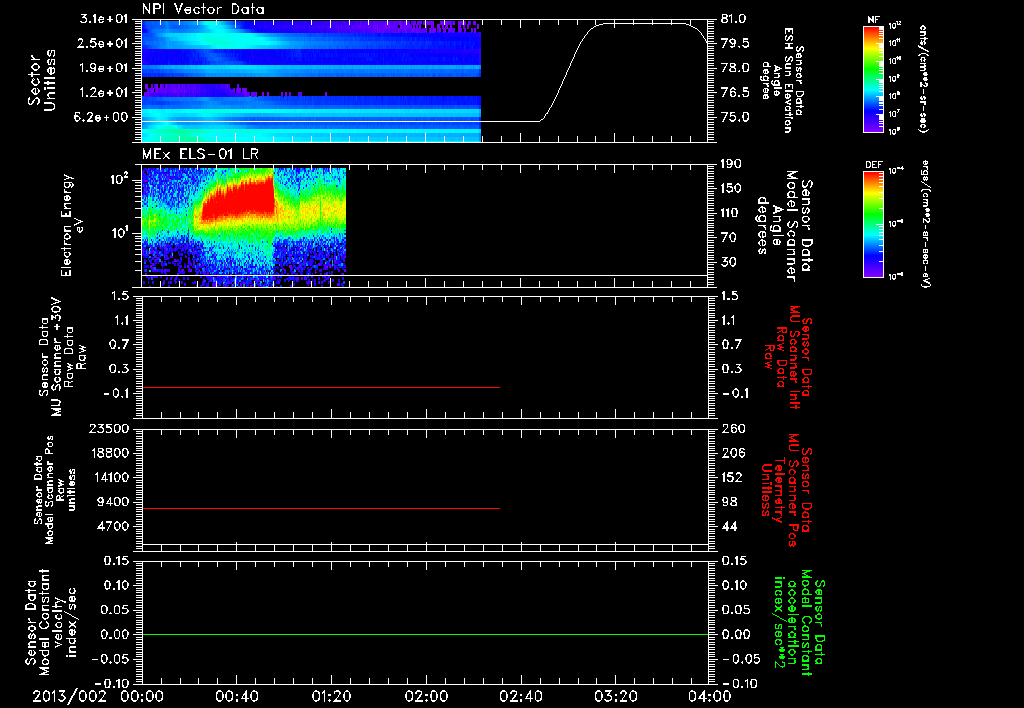The image size is (1024, 708).
Task: Click the red high-flux region in the ELS spectrogram
Action: coord(238,201)
